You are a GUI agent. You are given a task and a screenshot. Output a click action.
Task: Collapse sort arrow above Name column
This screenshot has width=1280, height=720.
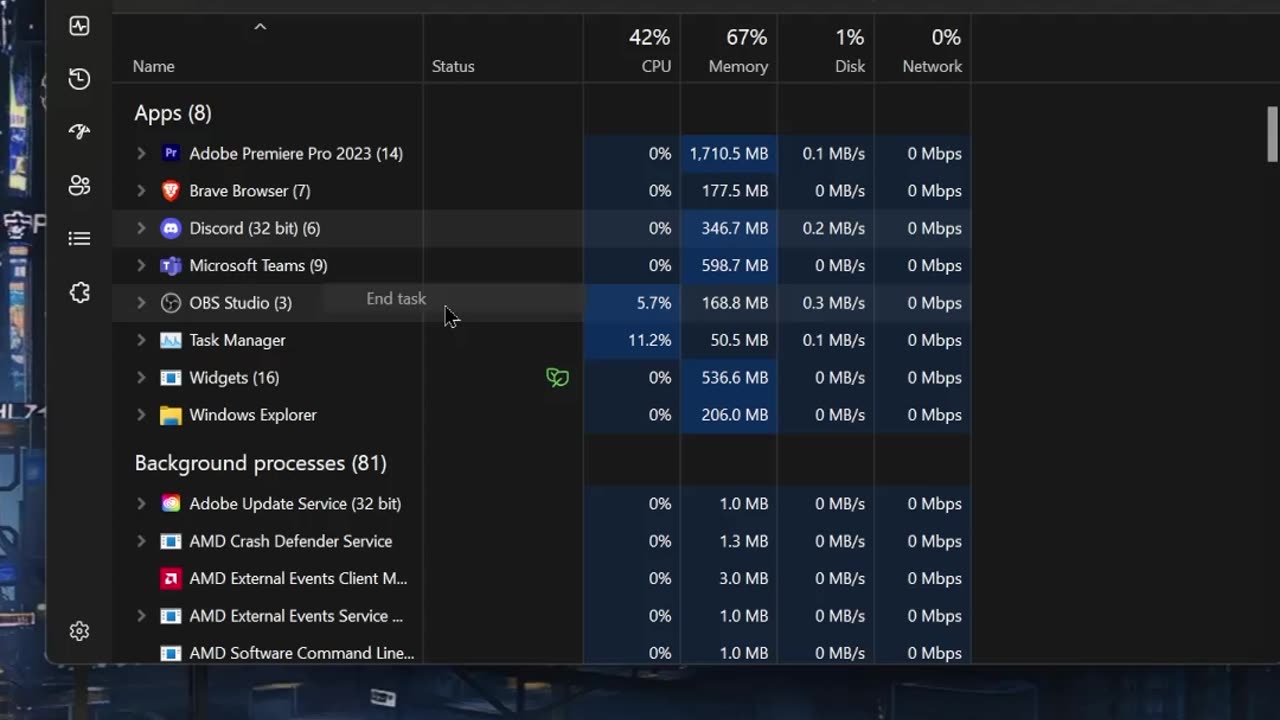click(260, 26)
